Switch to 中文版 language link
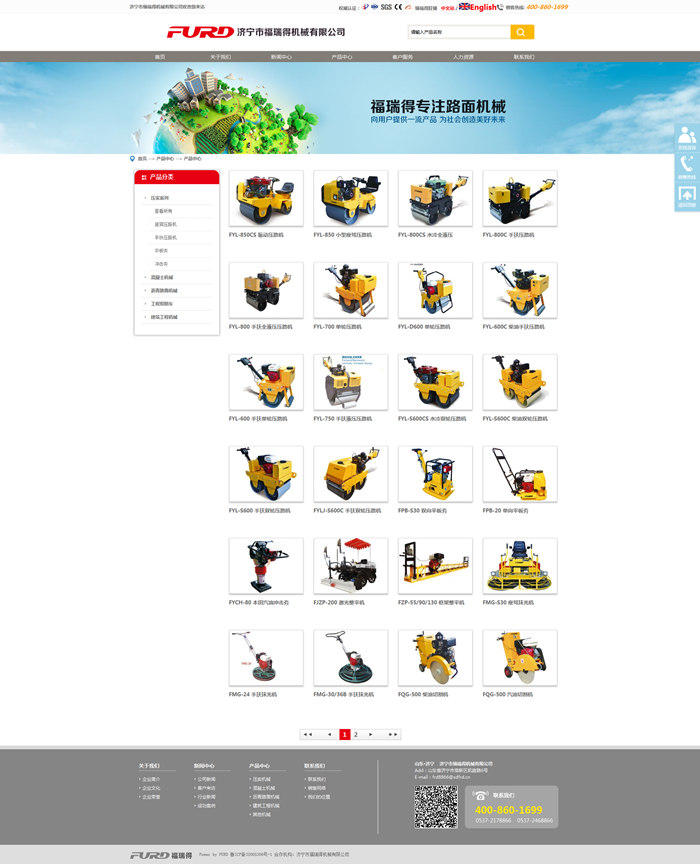The height and width of the screenshot is (864, 700). click(447, 8)
